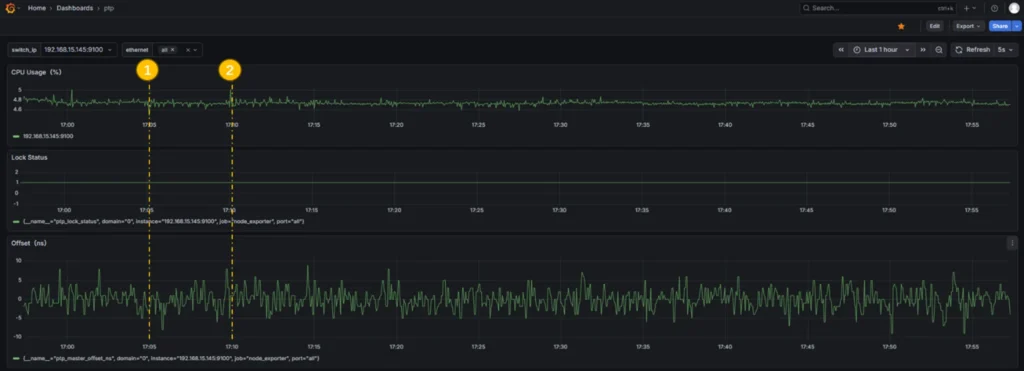Click the Offset (ns) panel title
Screen dimensions: 1024x371
pos(29,243)
